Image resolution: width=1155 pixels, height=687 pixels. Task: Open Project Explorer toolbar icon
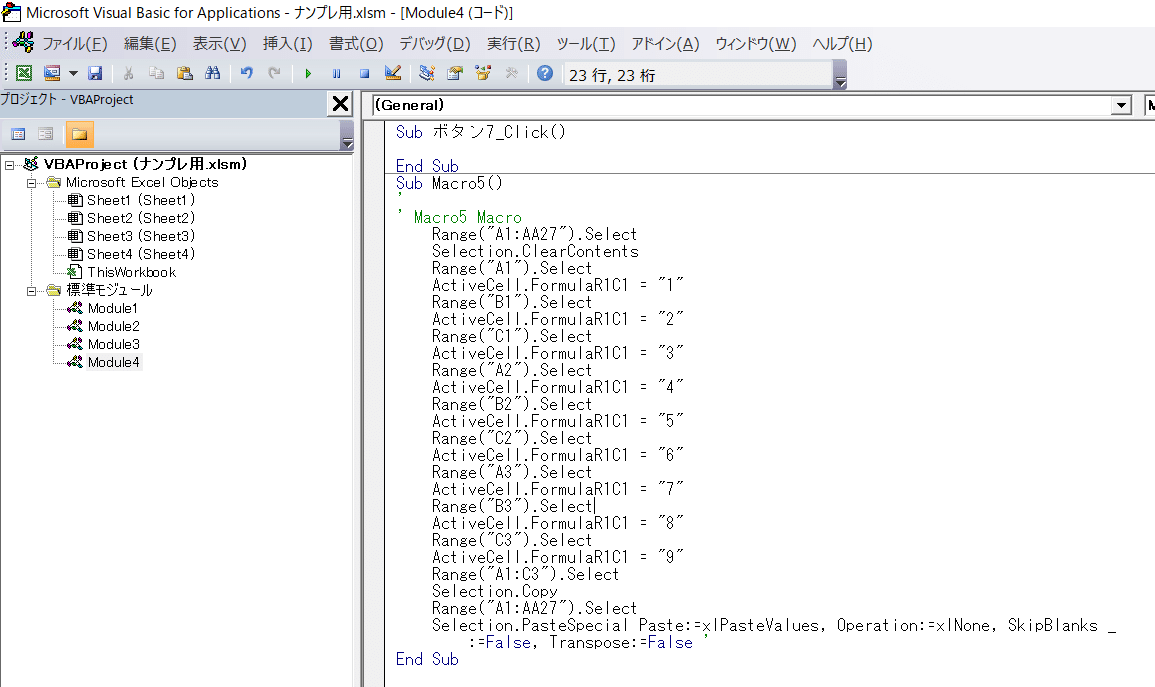(x=426, y=73)
